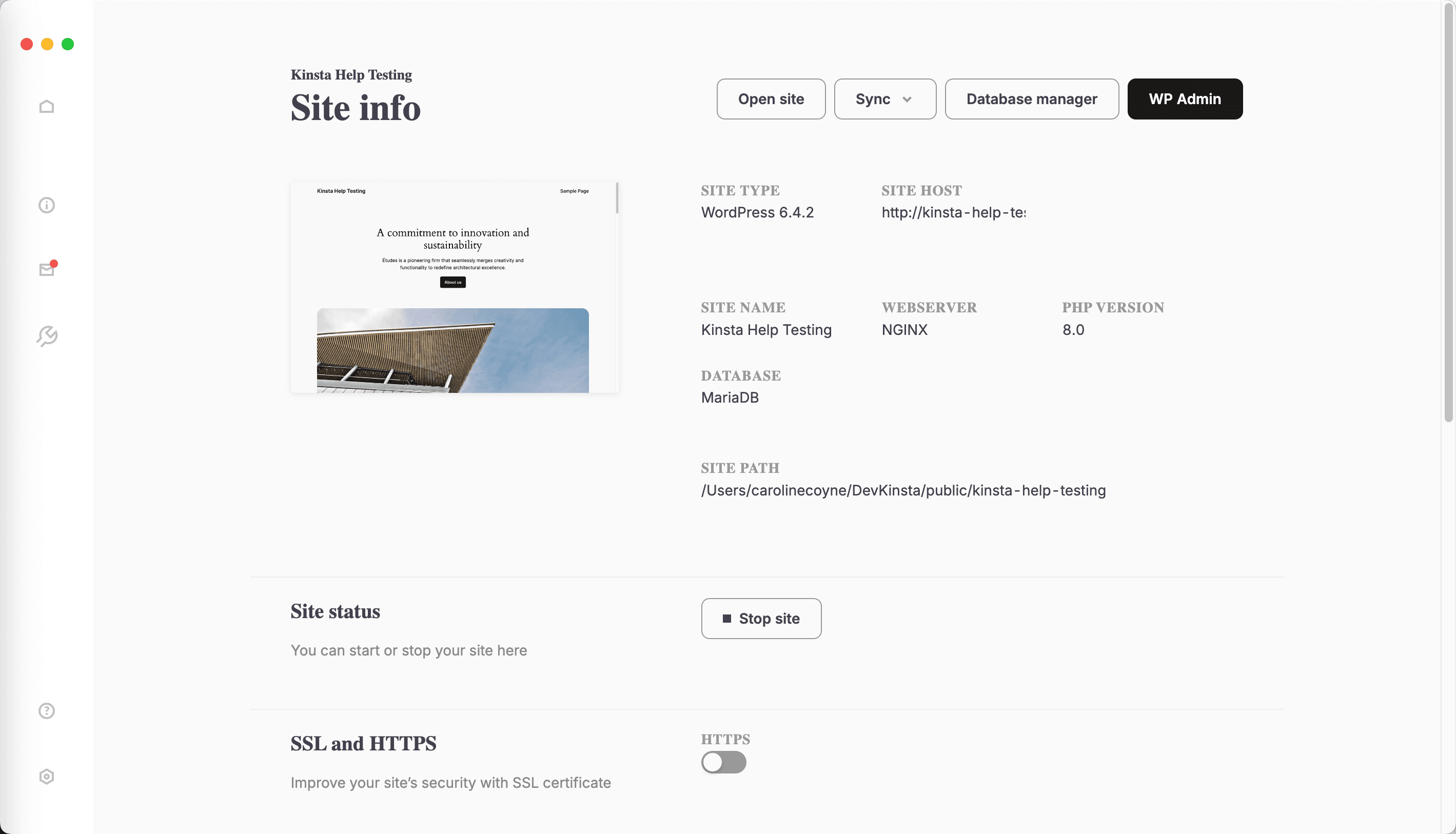Click Site status section label
Screen dimensions: 1456x834
pyautogui.click(x=335, y=611)
